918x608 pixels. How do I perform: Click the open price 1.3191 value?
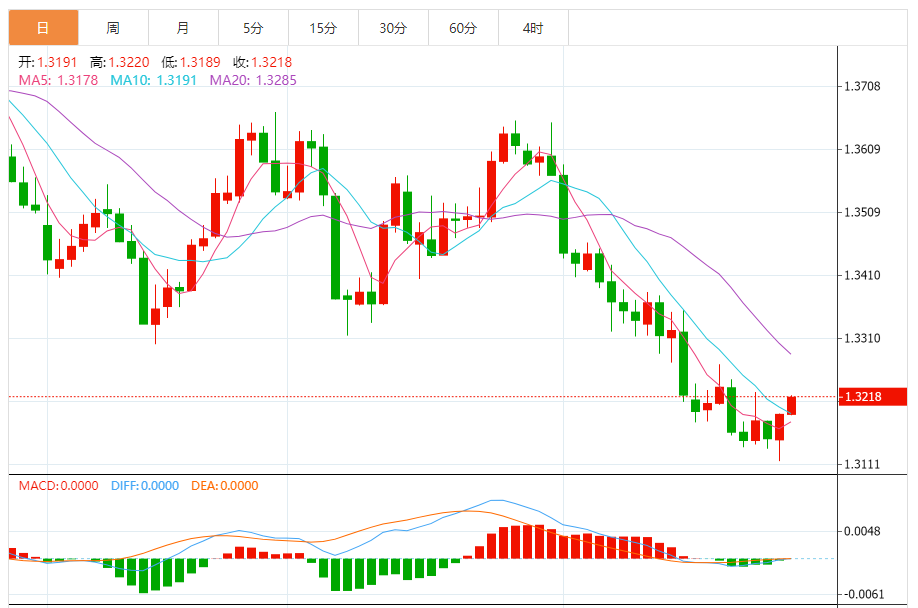(57, 62)
